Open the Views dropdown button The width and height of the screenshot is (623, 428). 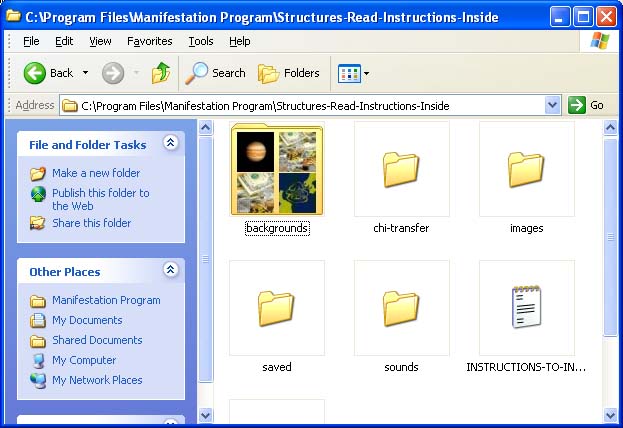[353, 73]
